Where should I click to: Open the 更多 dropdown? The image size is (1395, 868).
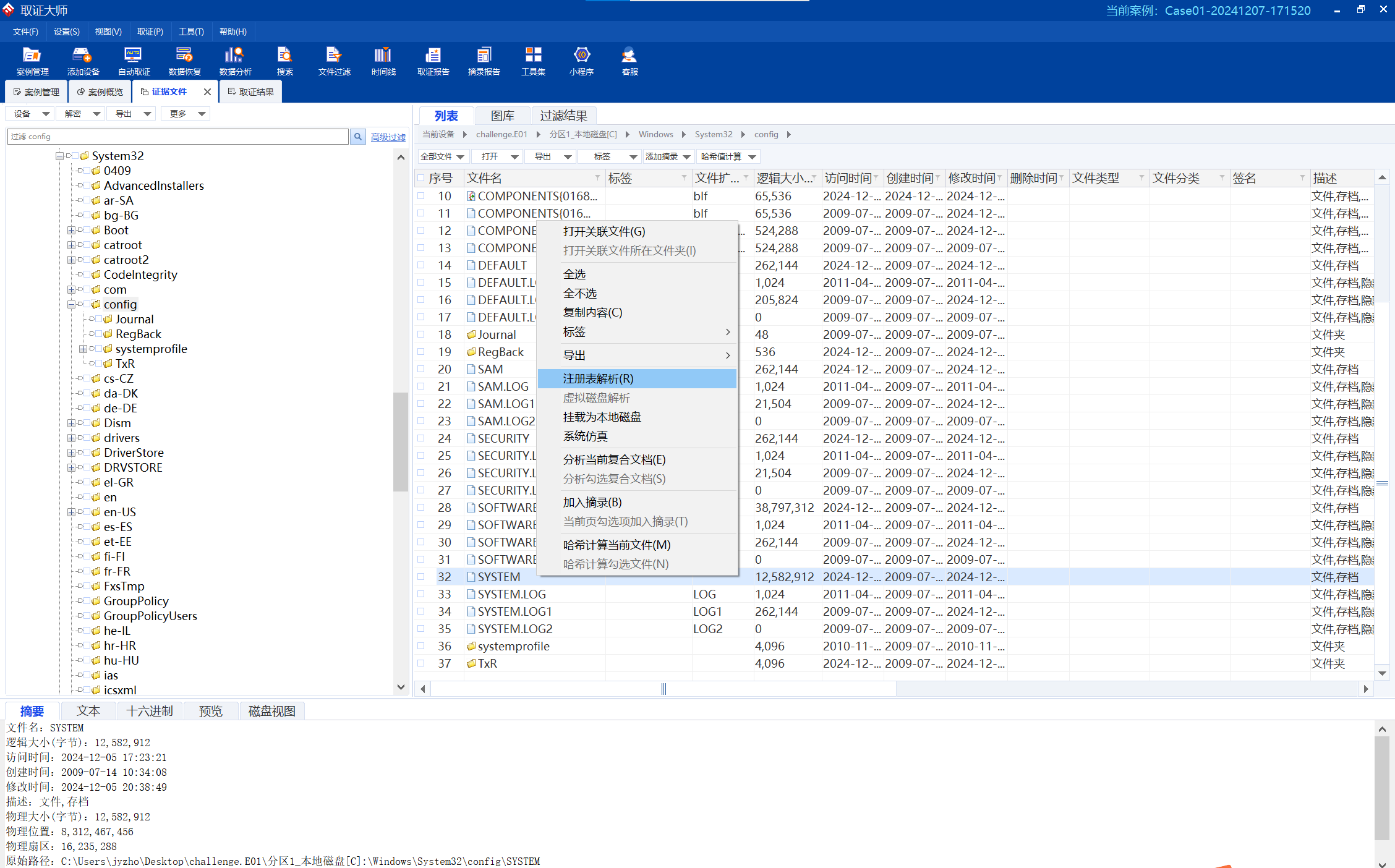(187, 114)
